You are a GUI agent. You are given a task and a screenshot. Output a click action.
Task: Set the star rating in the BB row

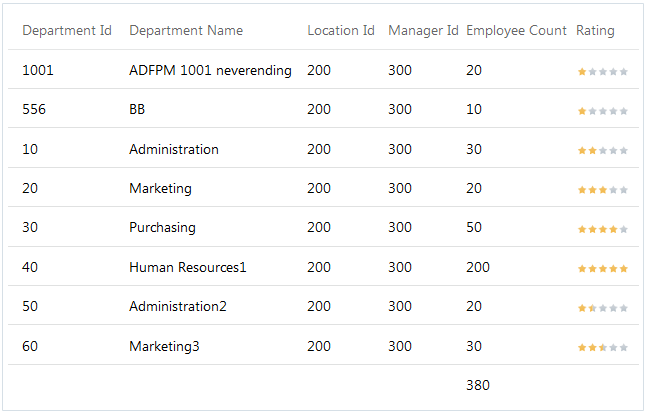click(x=603, y=111)
